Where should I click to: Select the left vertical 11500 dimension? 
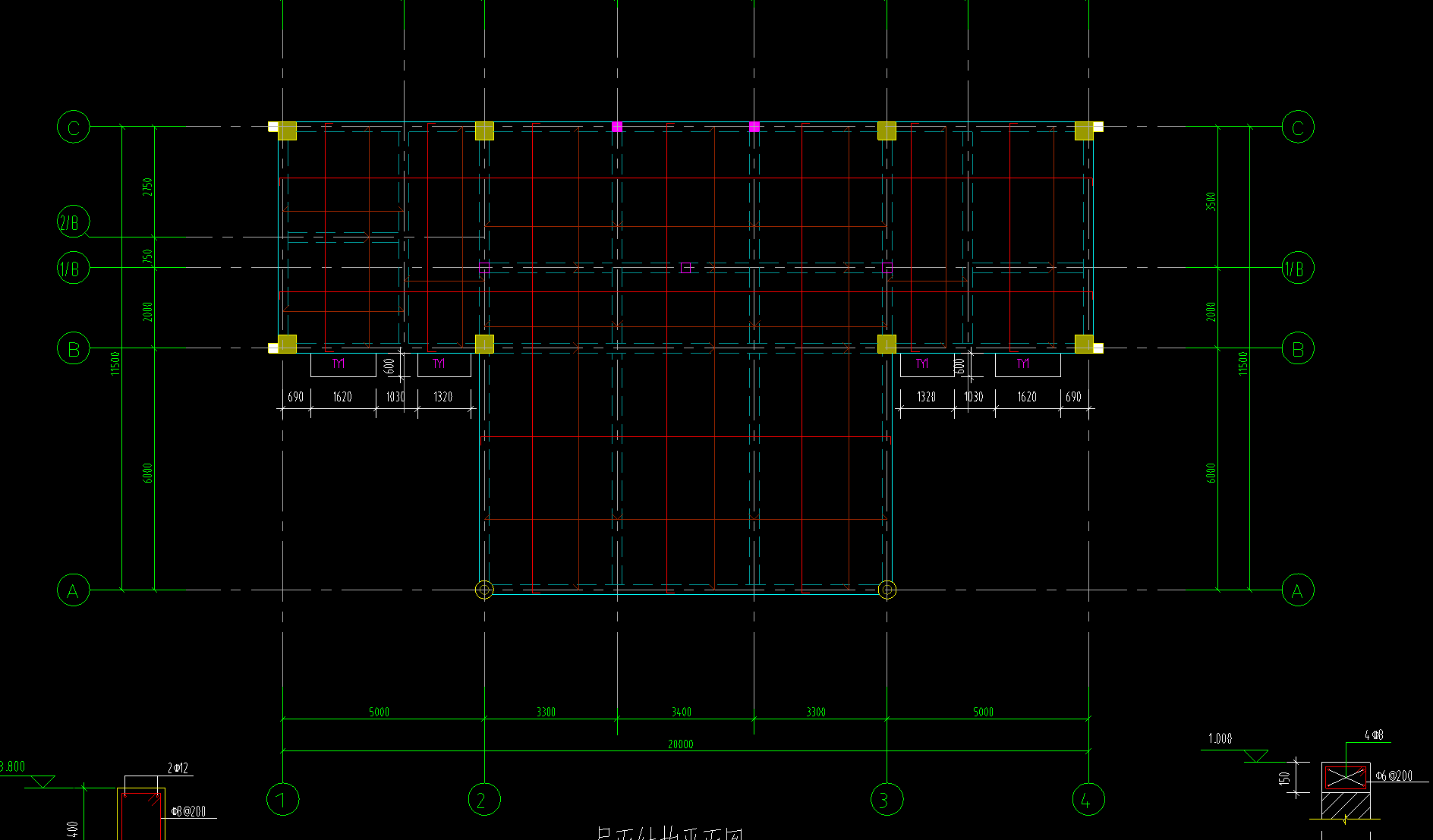coord(115,363)
